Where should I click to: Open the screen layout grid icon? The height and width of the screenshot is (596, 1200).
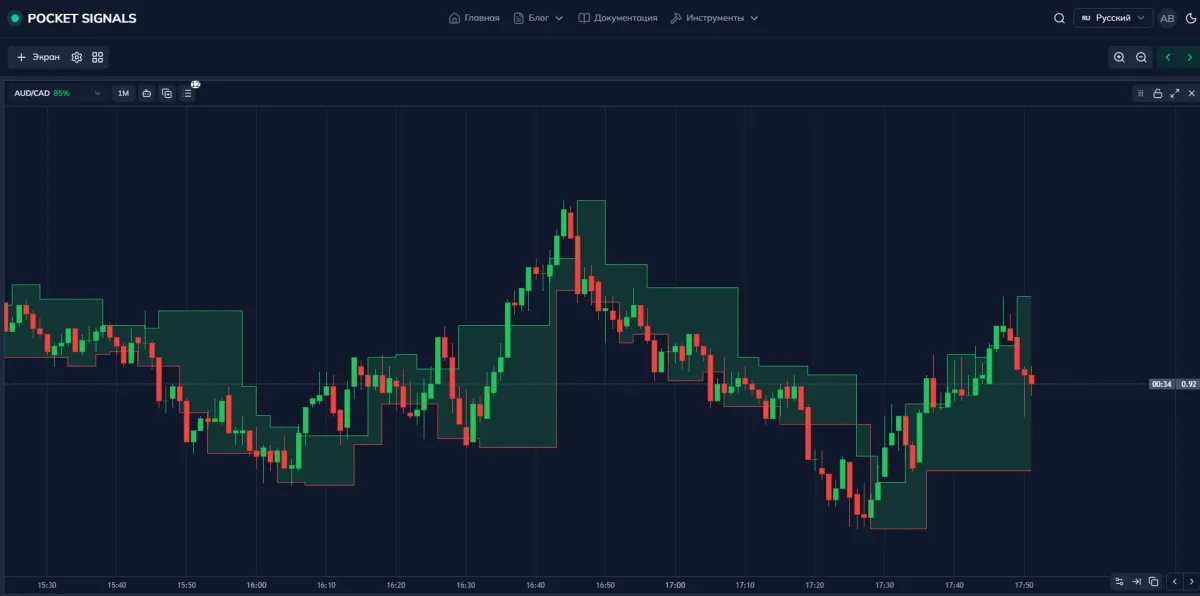[96, 57]
